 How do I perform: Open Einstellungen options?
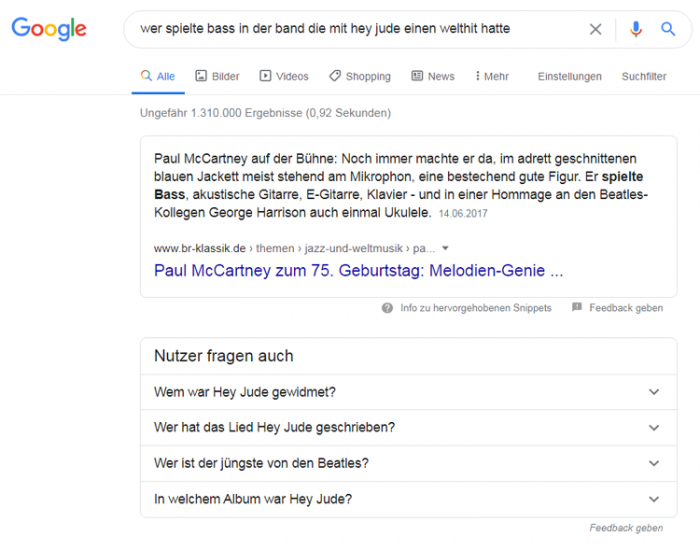(x=570, y=76)
